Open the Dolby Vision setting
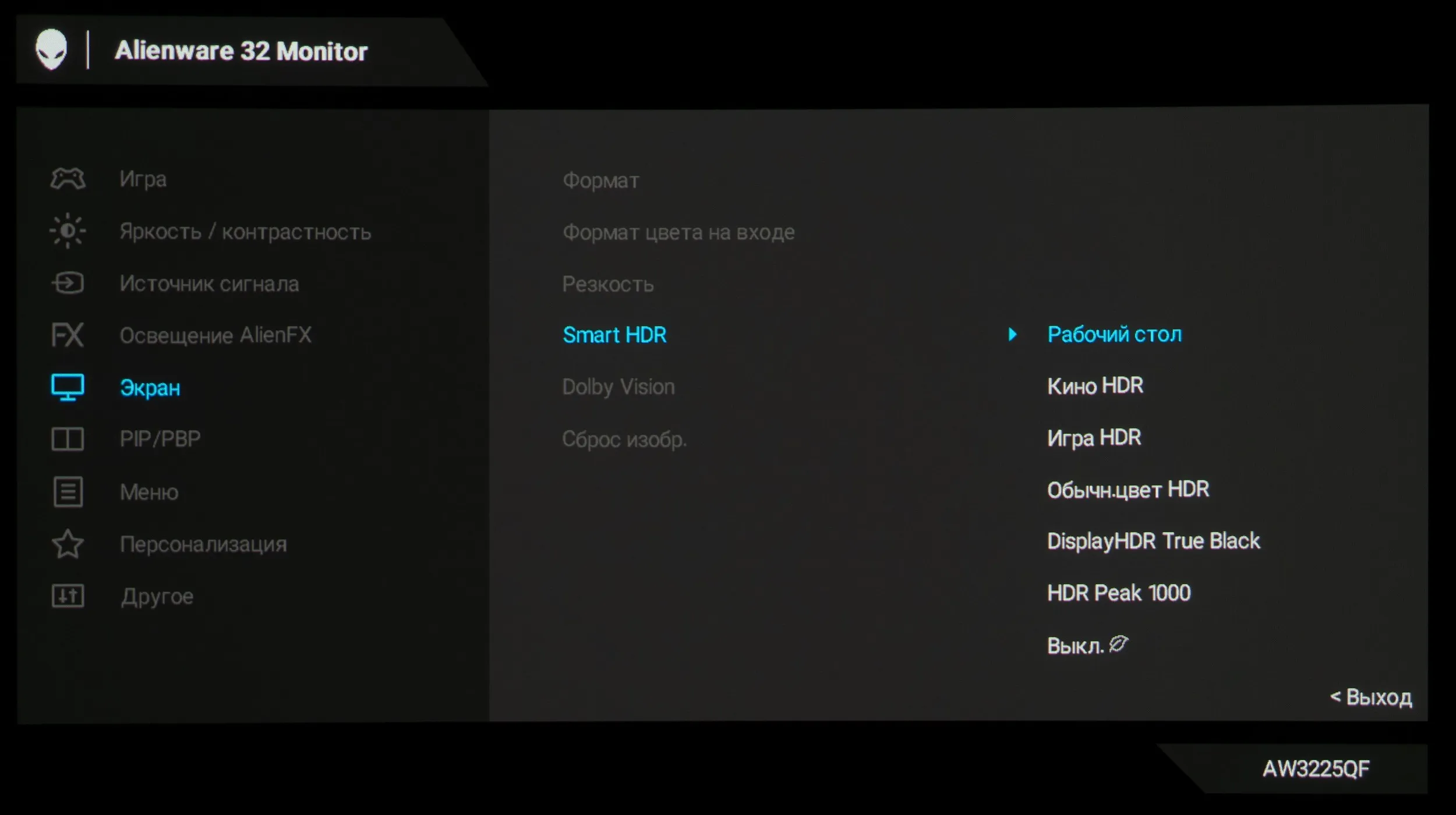The width and height of the screenshot is (1456, 815). pos(618,387)
